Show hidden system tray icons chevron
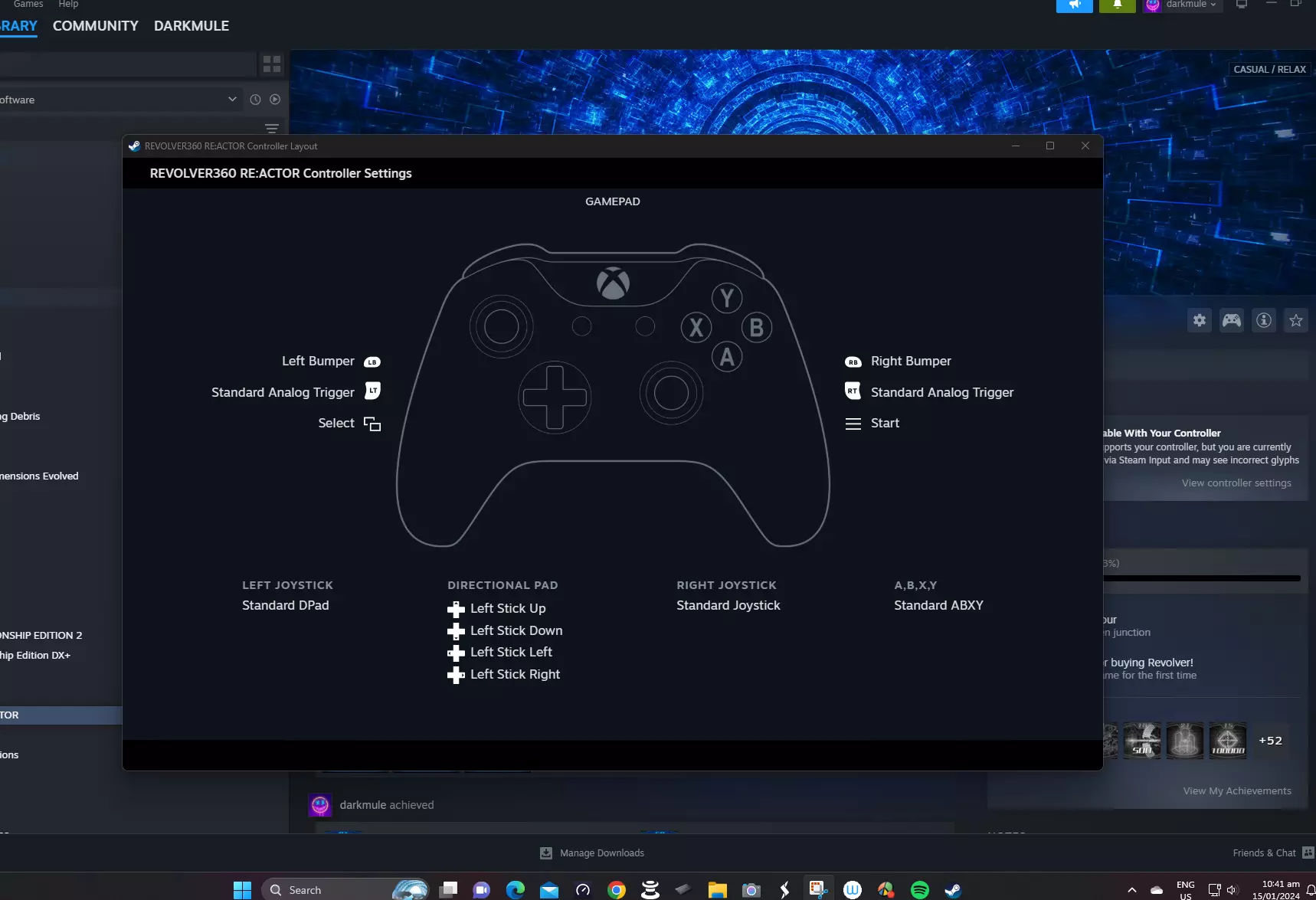 click(x=1131, y=890)
